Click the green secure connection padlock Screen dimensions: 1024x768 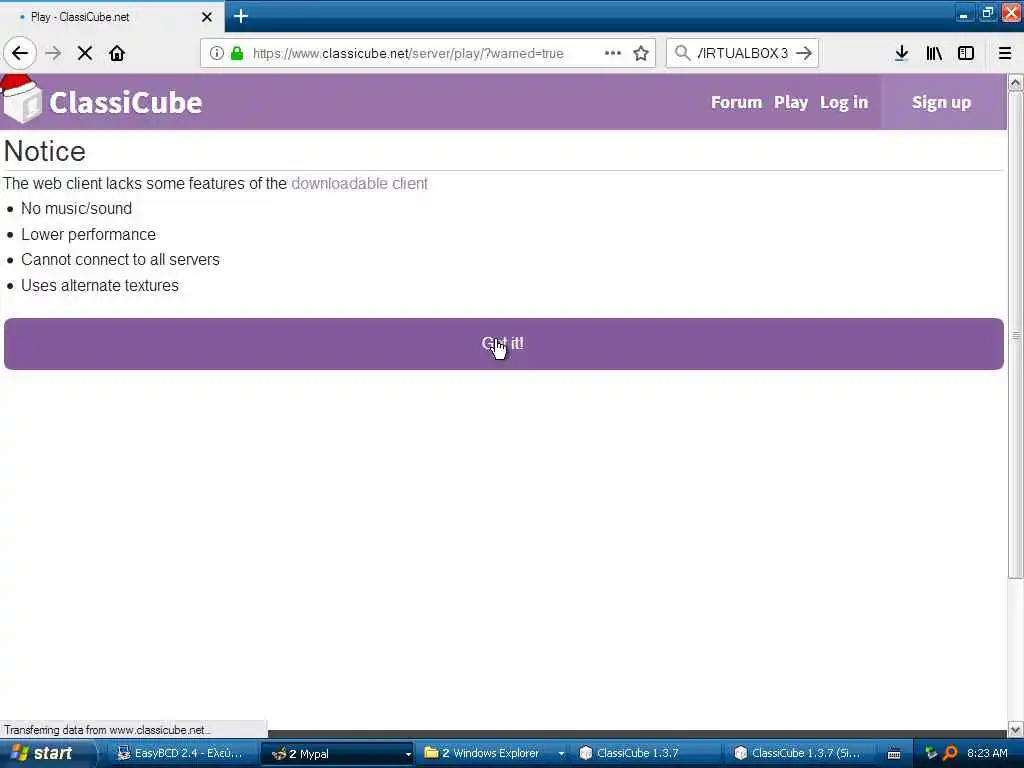click(237, 54)
